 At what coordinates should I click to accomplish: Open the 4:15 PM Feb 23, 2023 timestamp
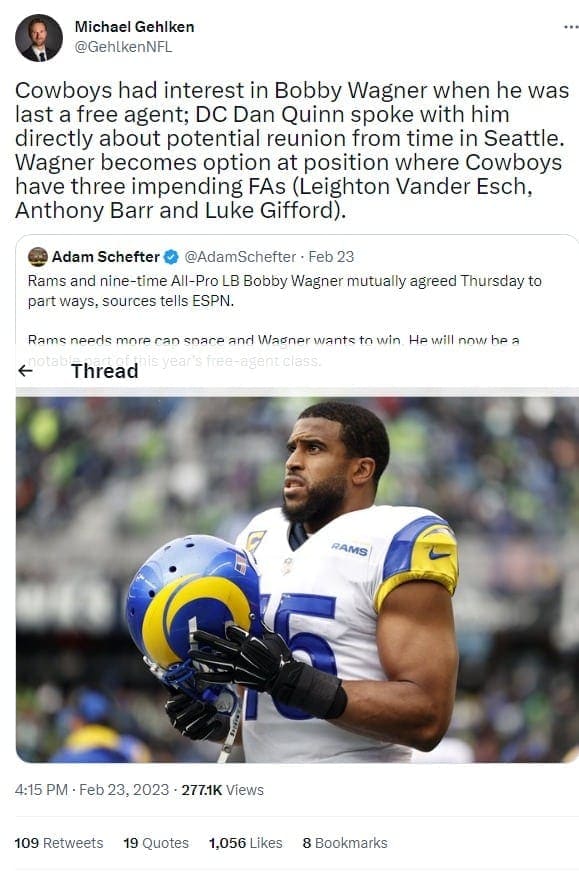pos(92,789)
